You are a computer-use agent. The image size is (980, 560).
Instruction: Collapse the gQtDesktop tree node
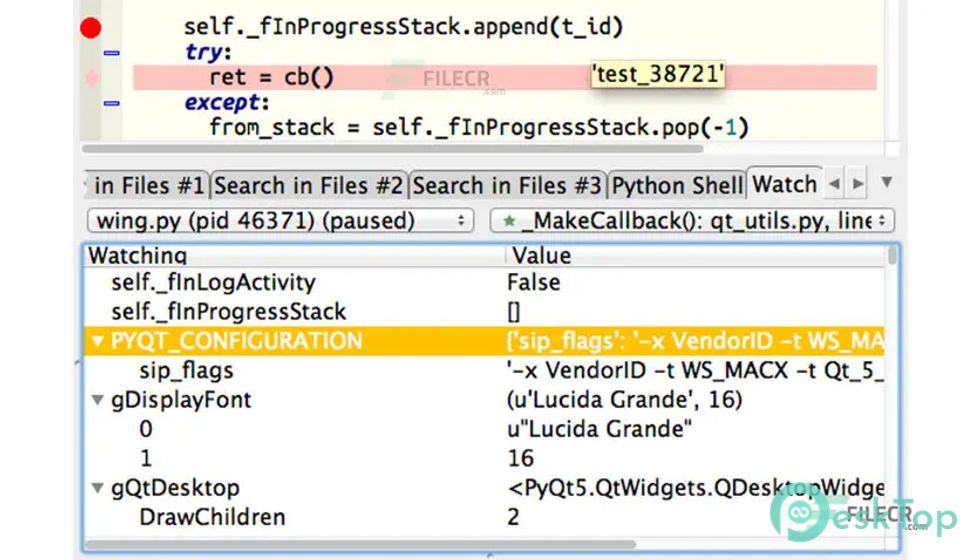(x=97, y=489)
